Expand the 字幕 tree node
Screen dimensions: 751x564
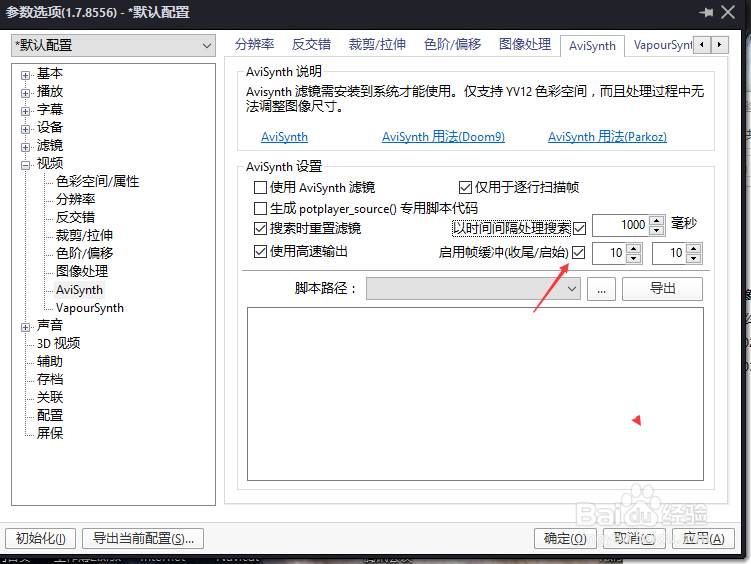coord(25,111)
